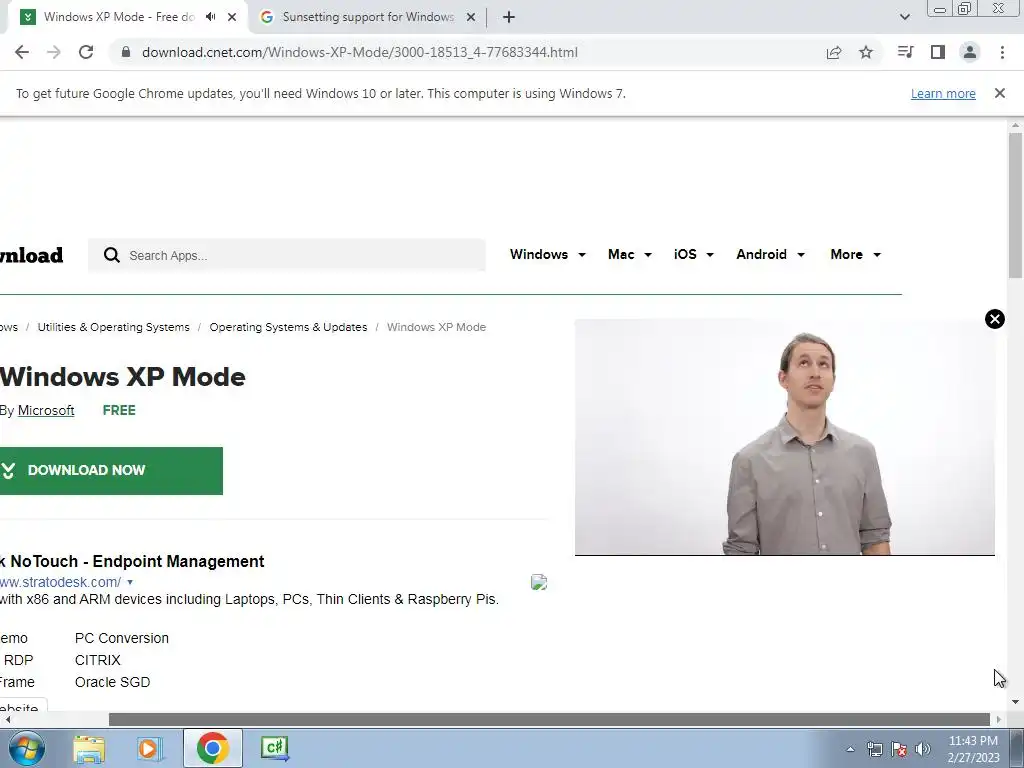Close the Sunsetting support tab
The width and height of the screenshot is (1024, 768).
tap(471, 17)
